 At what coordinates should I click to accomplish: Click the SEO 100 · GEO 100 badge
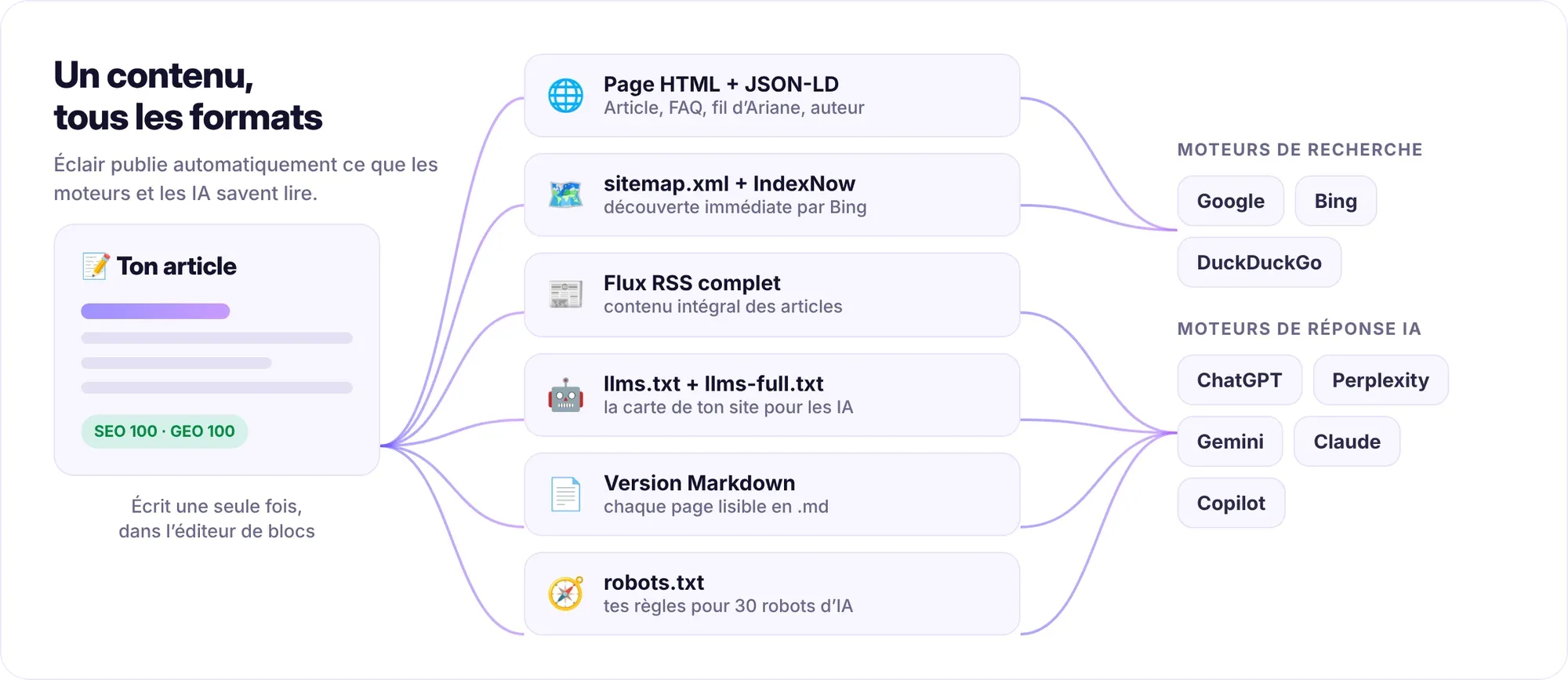coord(165,431)
